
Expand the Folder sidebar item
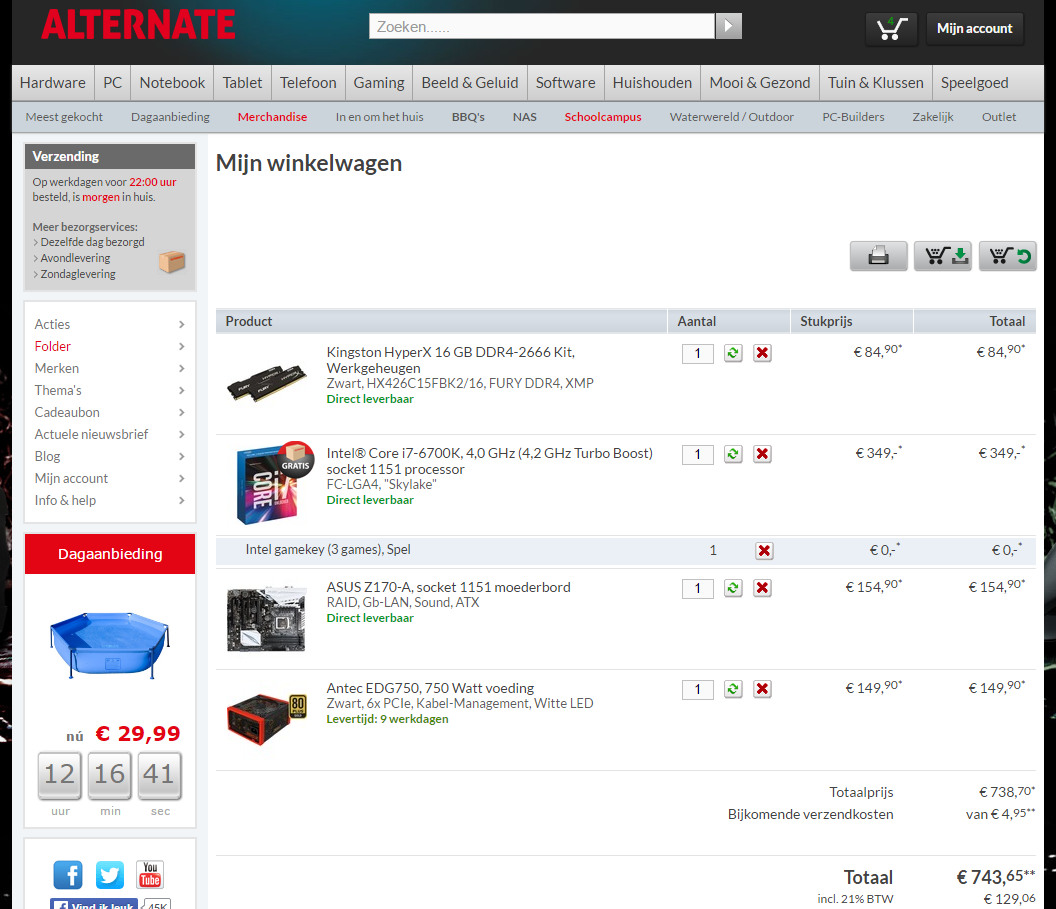click(x=110, y=346)
